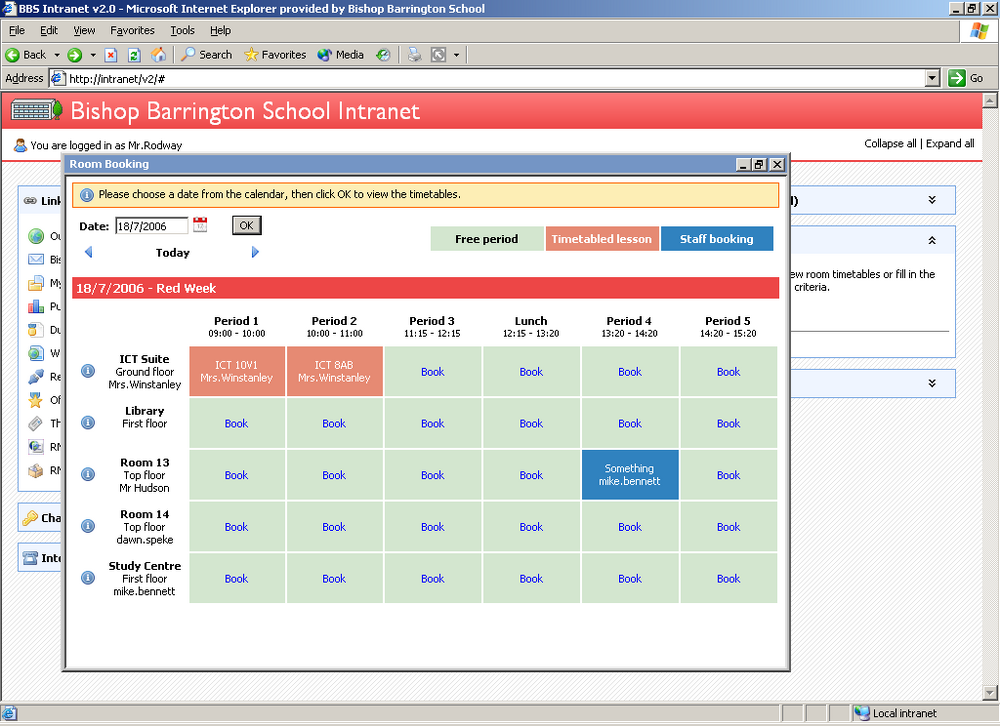Image resolution: width=1000 pixels, height=726 pixels.
Task: Open the Help menu
Action: click(x=220, y=30)
